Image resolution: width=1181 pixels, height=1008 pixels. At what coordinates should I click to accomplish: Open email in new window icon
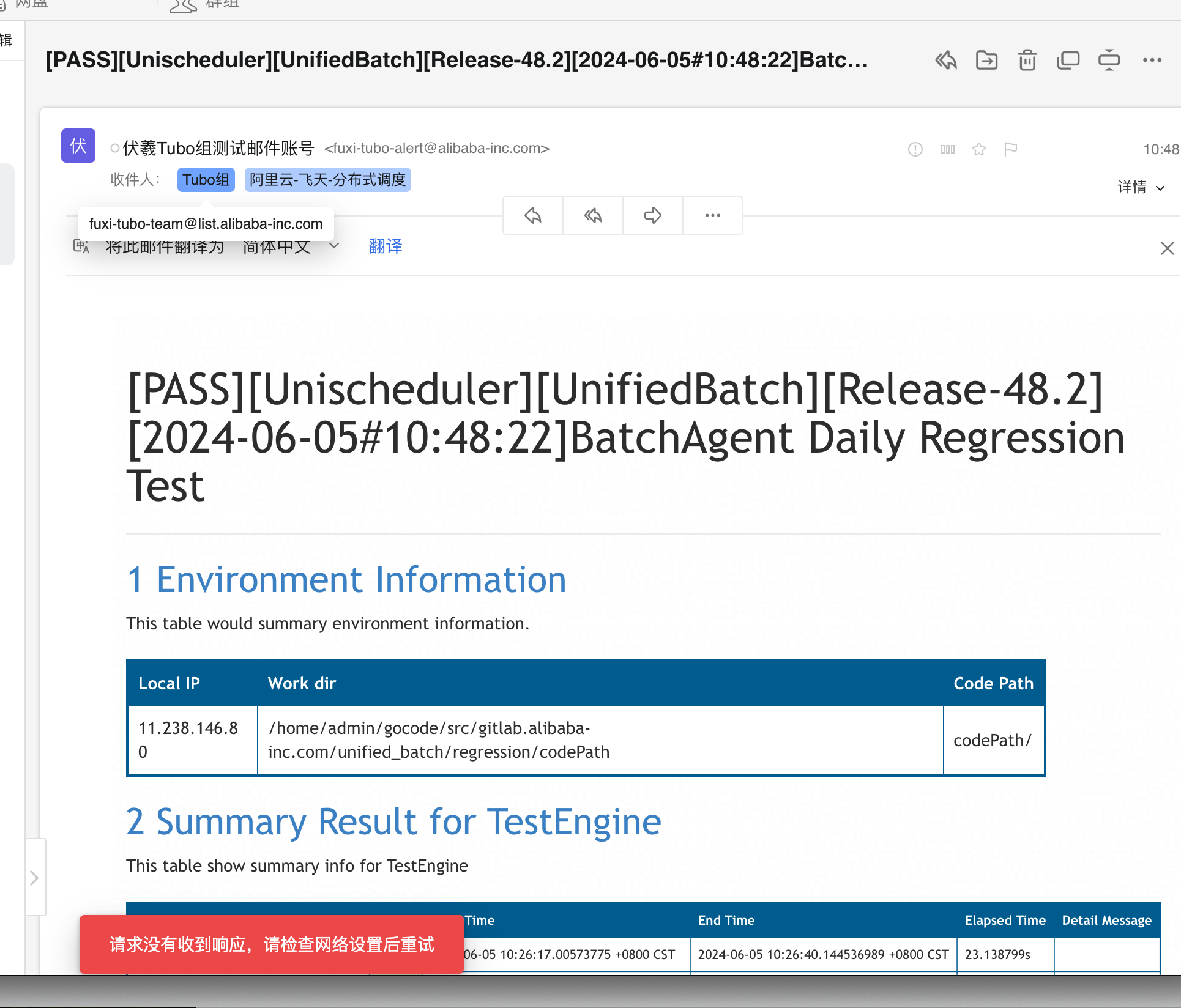(x=1068, y=61)
